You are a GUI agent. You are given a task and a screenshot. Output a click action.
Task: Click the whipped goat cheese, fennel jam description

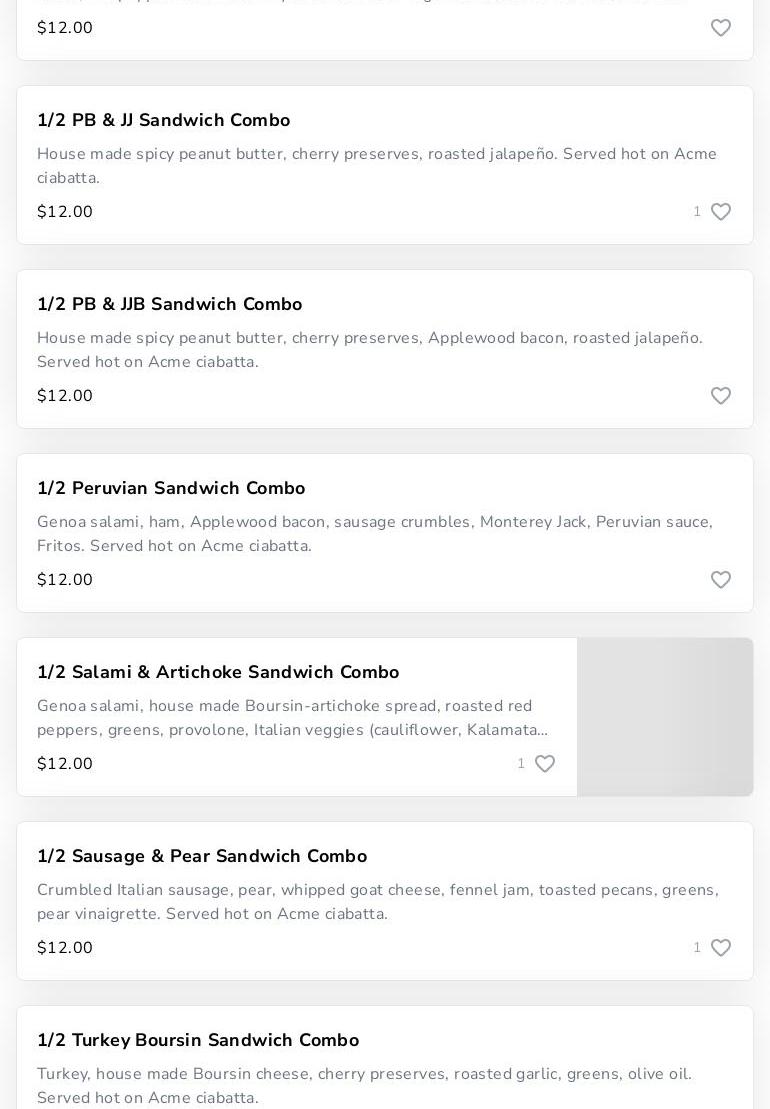(378, 902)
